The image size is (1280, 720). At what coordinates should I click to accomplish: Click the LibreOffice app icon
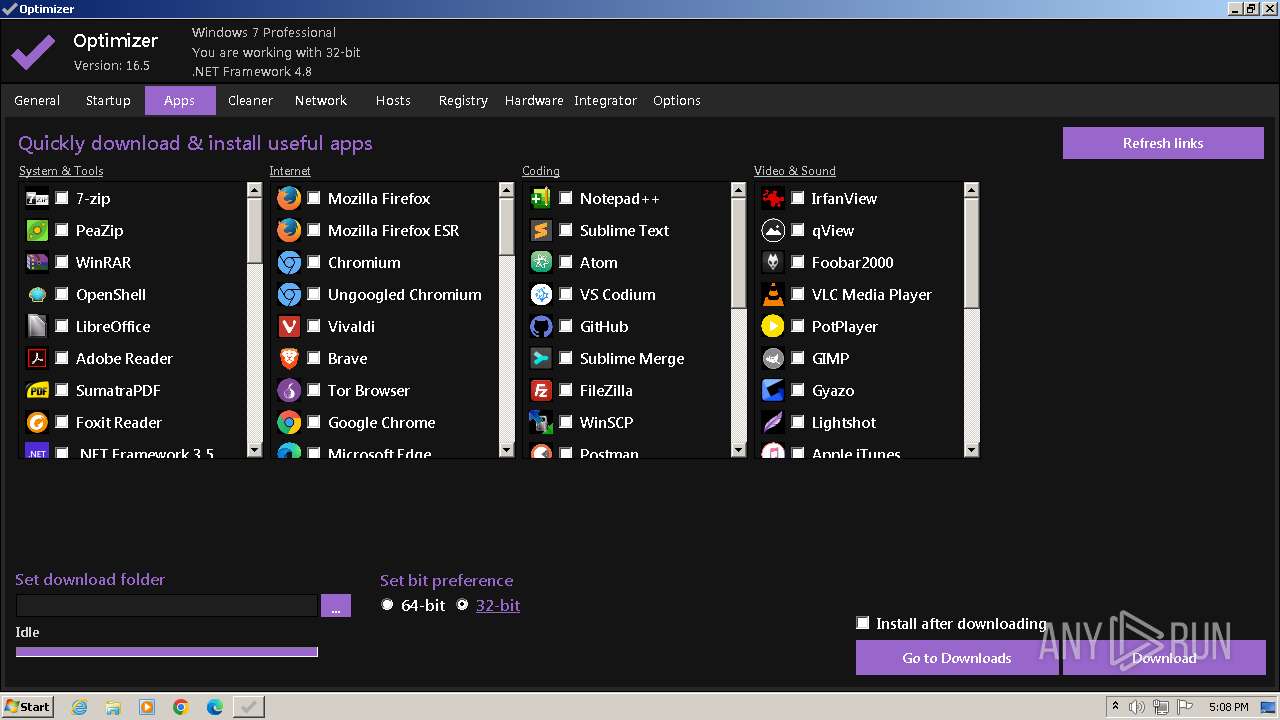pyautogui.click(x=37, y=326)
